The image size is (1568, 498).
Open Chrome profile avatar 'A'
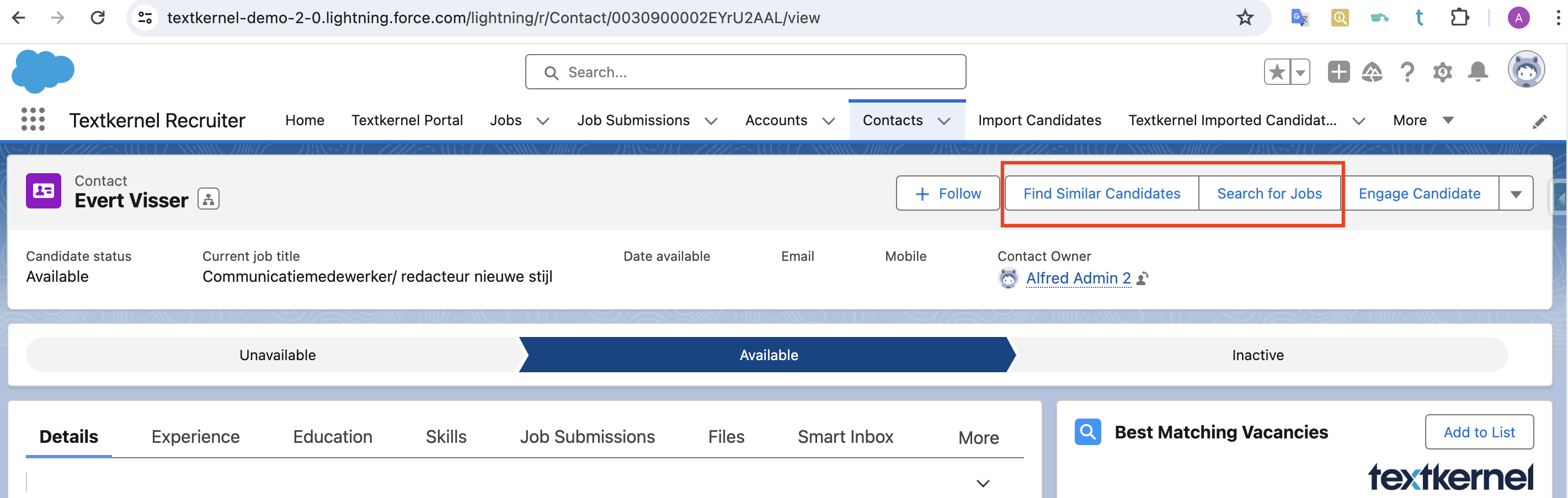tap(1519, 18)
